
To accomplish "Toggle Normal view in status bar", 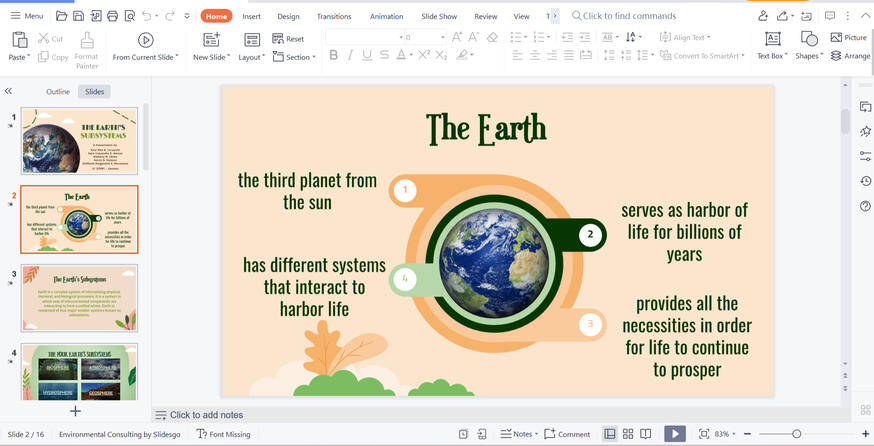I will coord(610,434).
